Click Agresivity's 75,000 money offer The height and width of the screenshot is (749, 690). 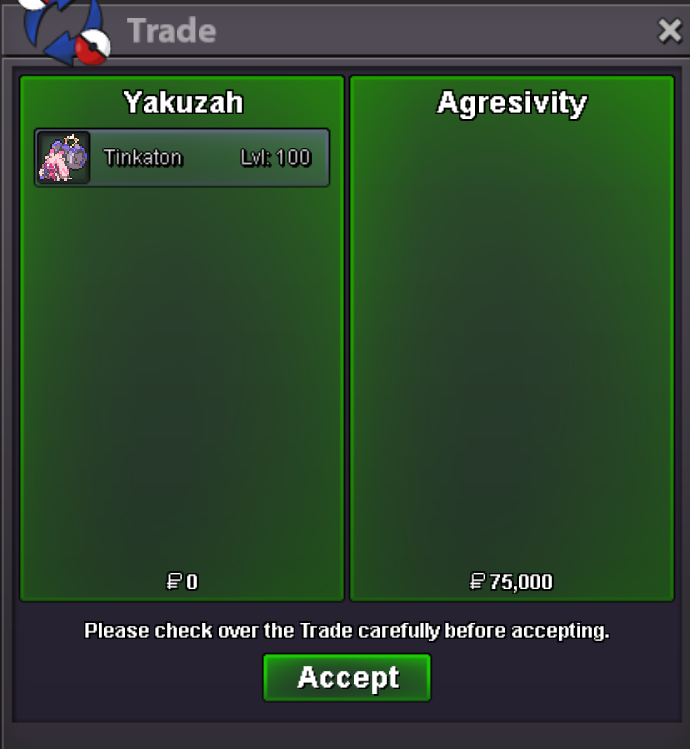[x=521, y=582]
